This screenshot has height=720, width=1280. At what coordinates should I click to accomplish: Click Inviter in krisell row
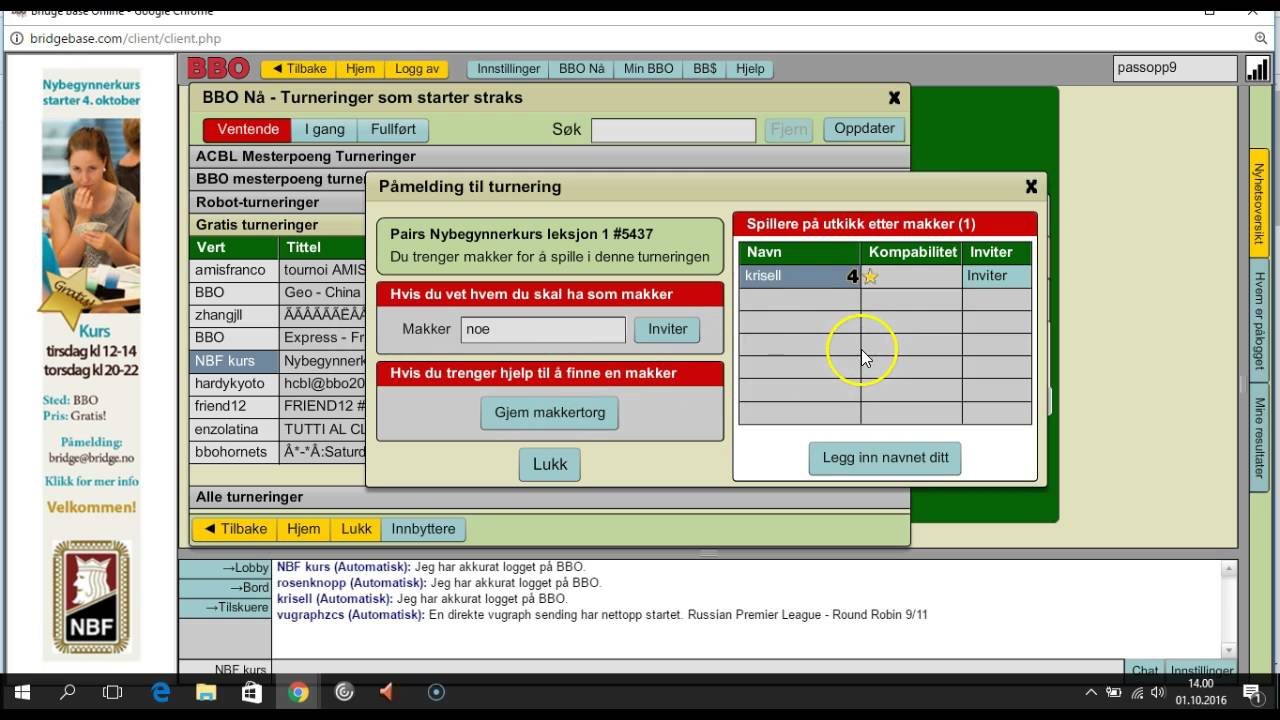click(997, 276)
